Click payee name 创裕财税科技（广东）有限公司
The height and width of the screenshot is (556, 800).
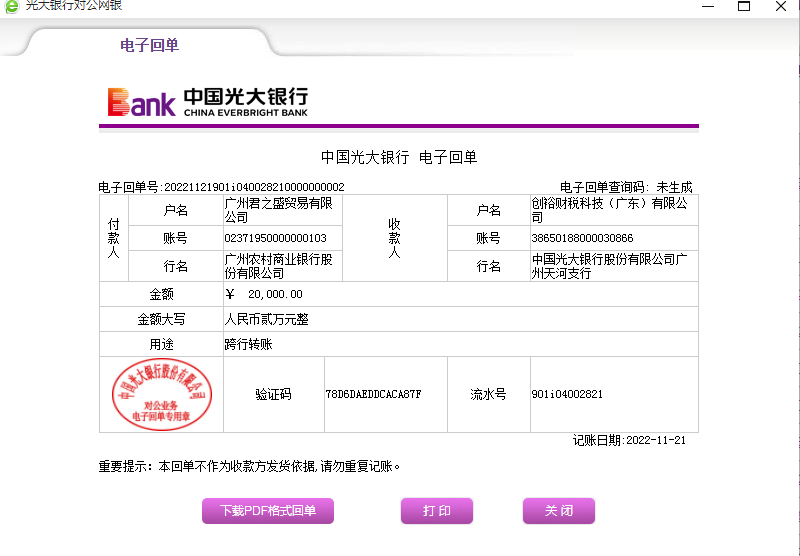[609, 210]
